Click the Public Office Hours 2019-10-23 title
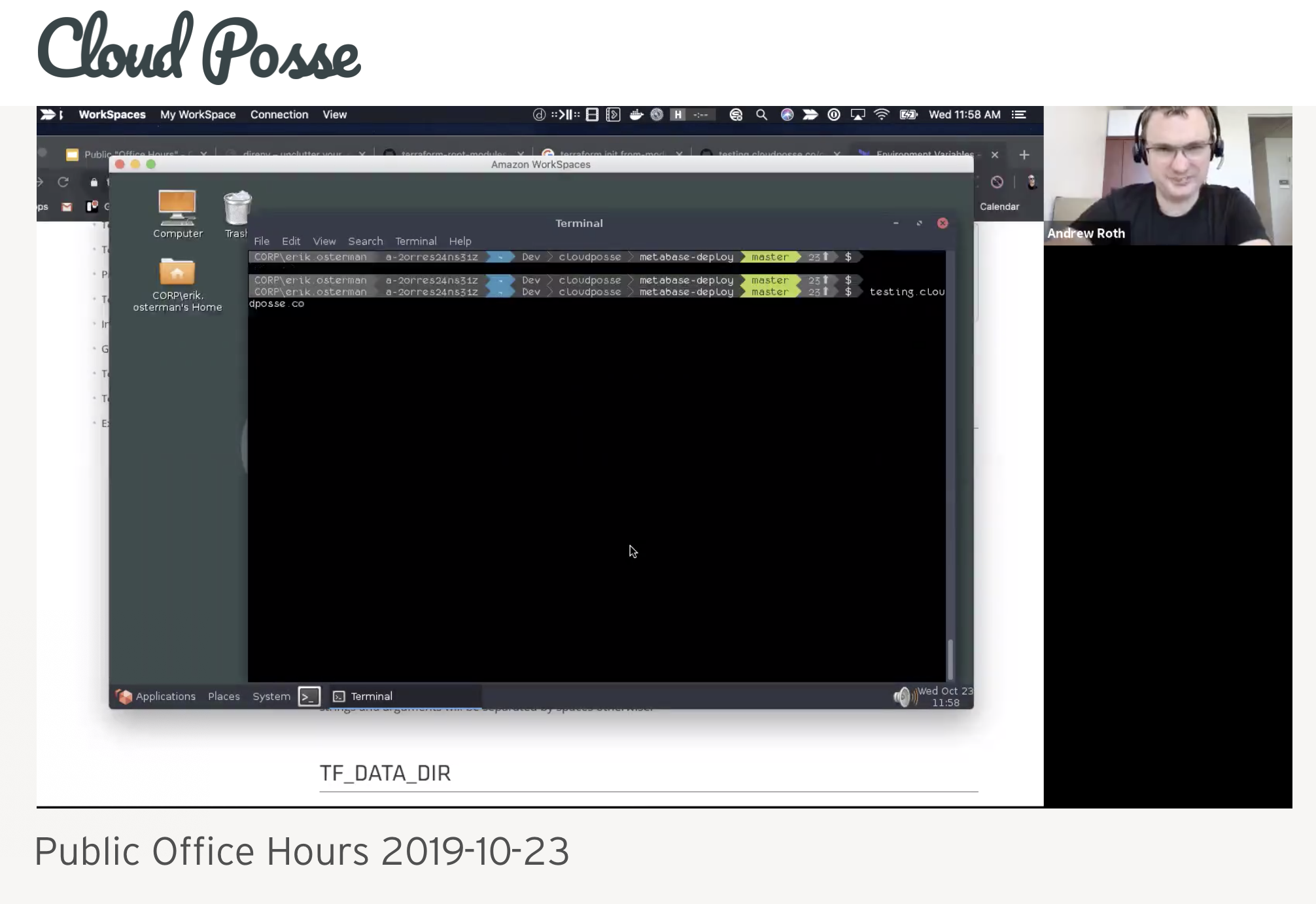 (302, 851)
